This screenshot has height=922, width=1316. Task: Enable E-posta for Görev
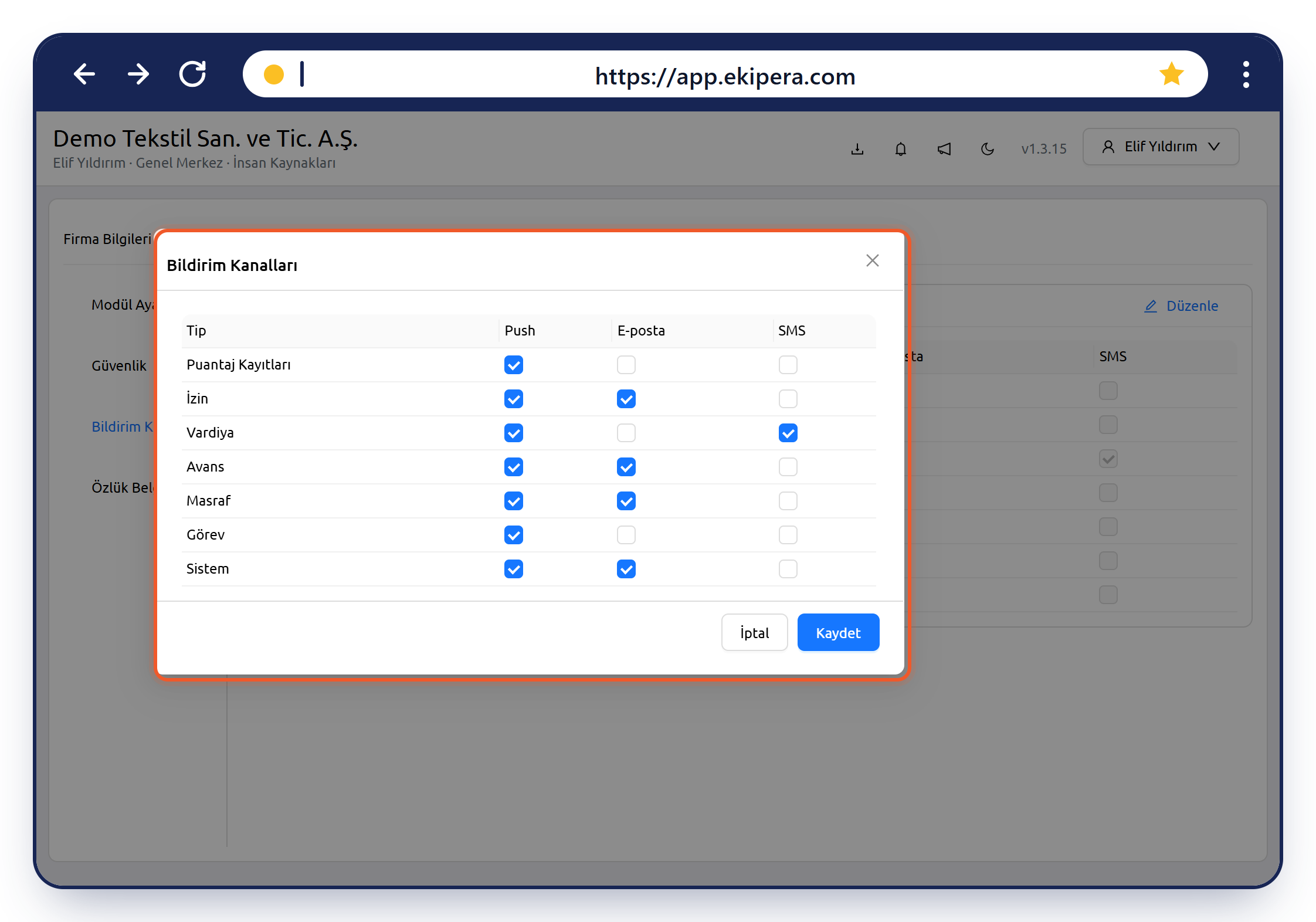[x=626, y=535]
